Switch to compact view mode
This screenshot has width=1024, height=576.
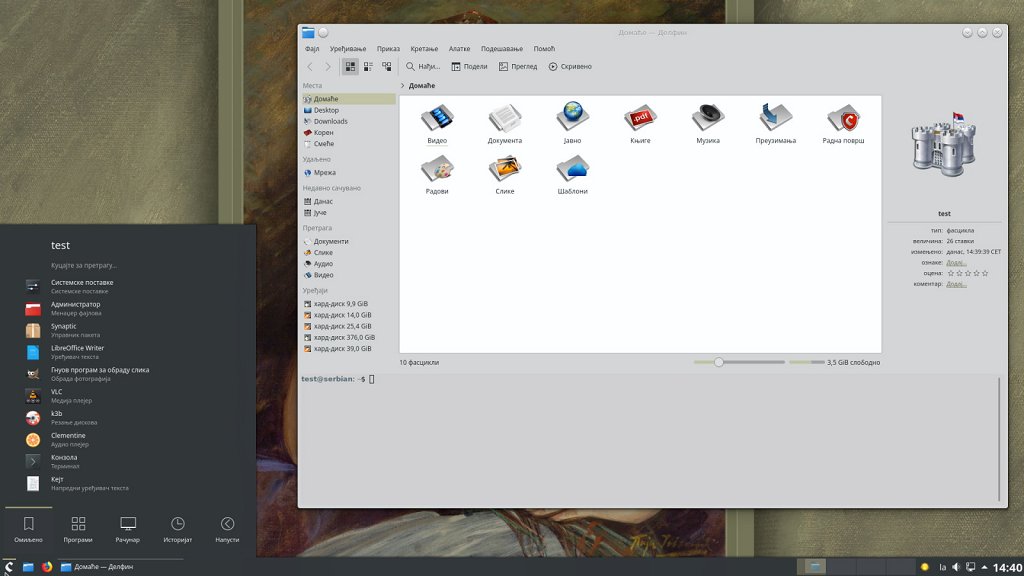click(x=368, y=67)
